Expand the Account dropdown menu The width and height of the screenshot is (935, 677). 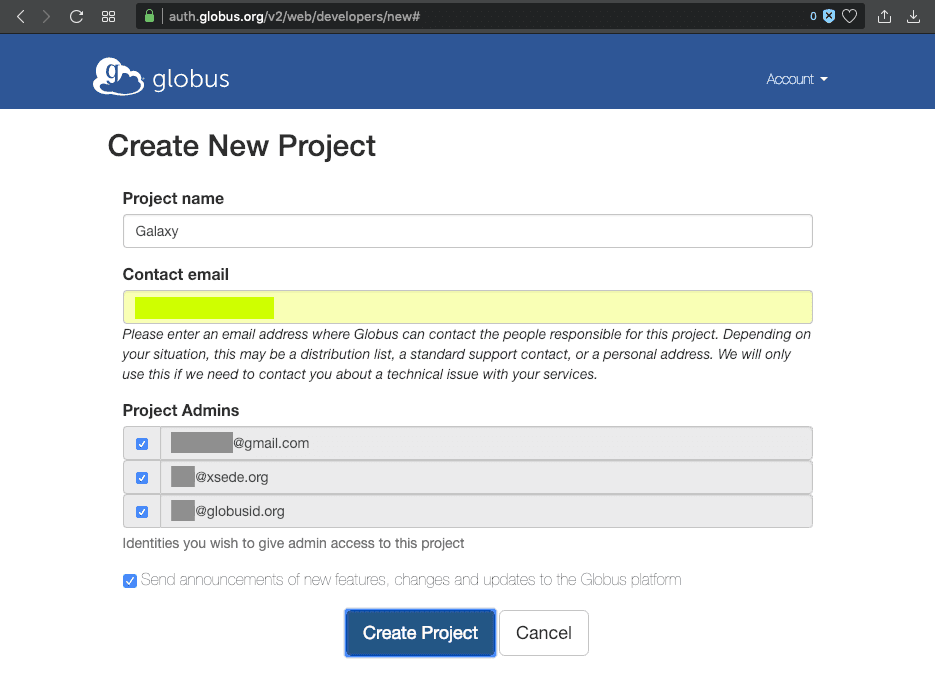pos(796,79)
